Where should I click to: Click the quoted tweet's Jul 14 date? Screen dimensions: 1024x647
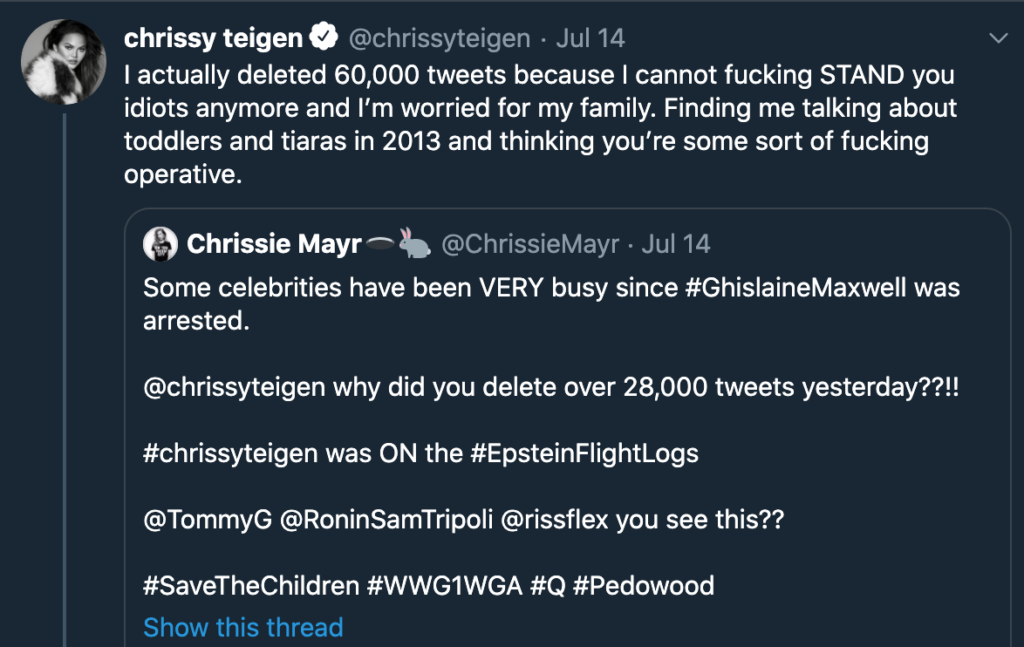675,244
